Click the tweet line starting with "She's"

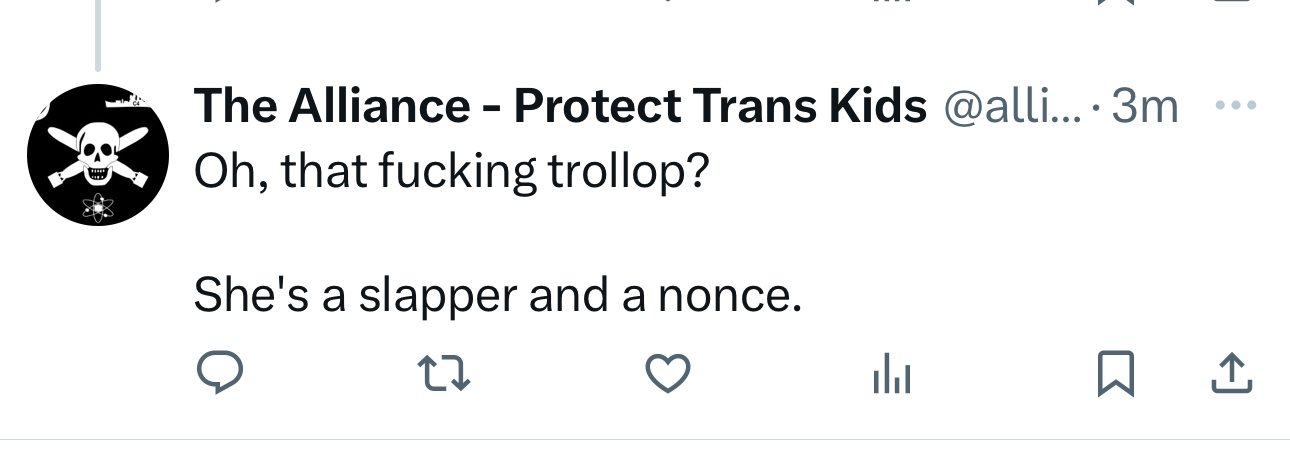(x=497, y=294)
